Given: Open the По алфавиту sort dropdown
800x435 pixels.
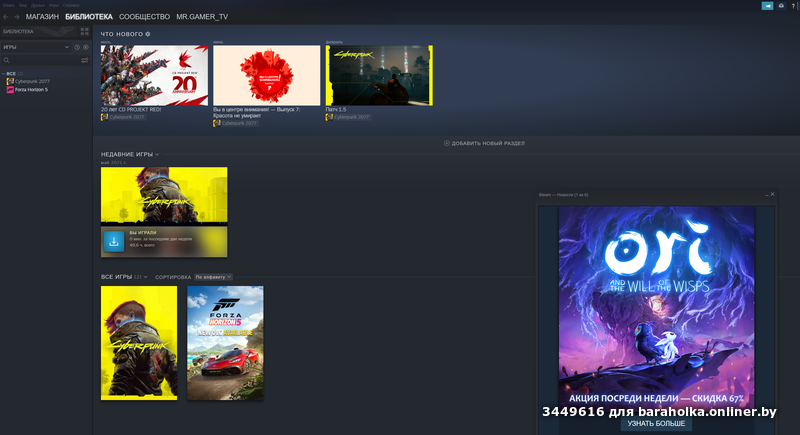Looking at the screenshot, I should pyautogui.click(x=213, y=277).
